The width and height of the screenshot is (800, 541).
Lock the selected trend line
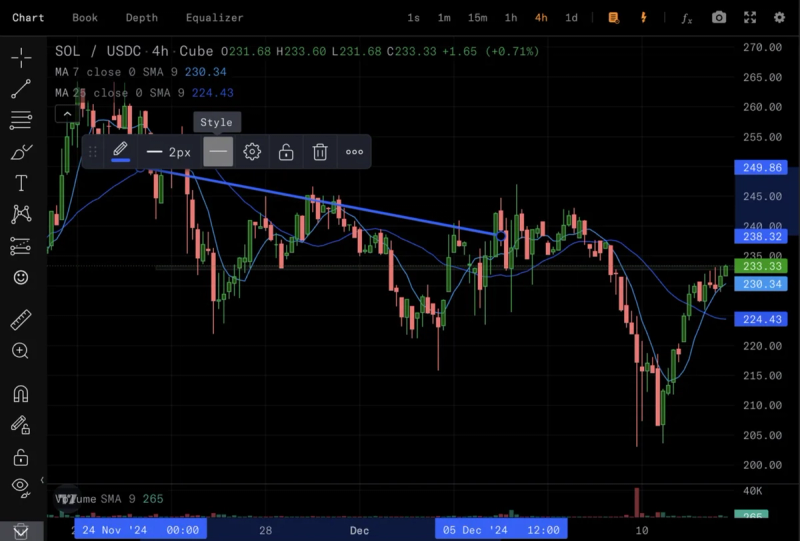[286, 152]
